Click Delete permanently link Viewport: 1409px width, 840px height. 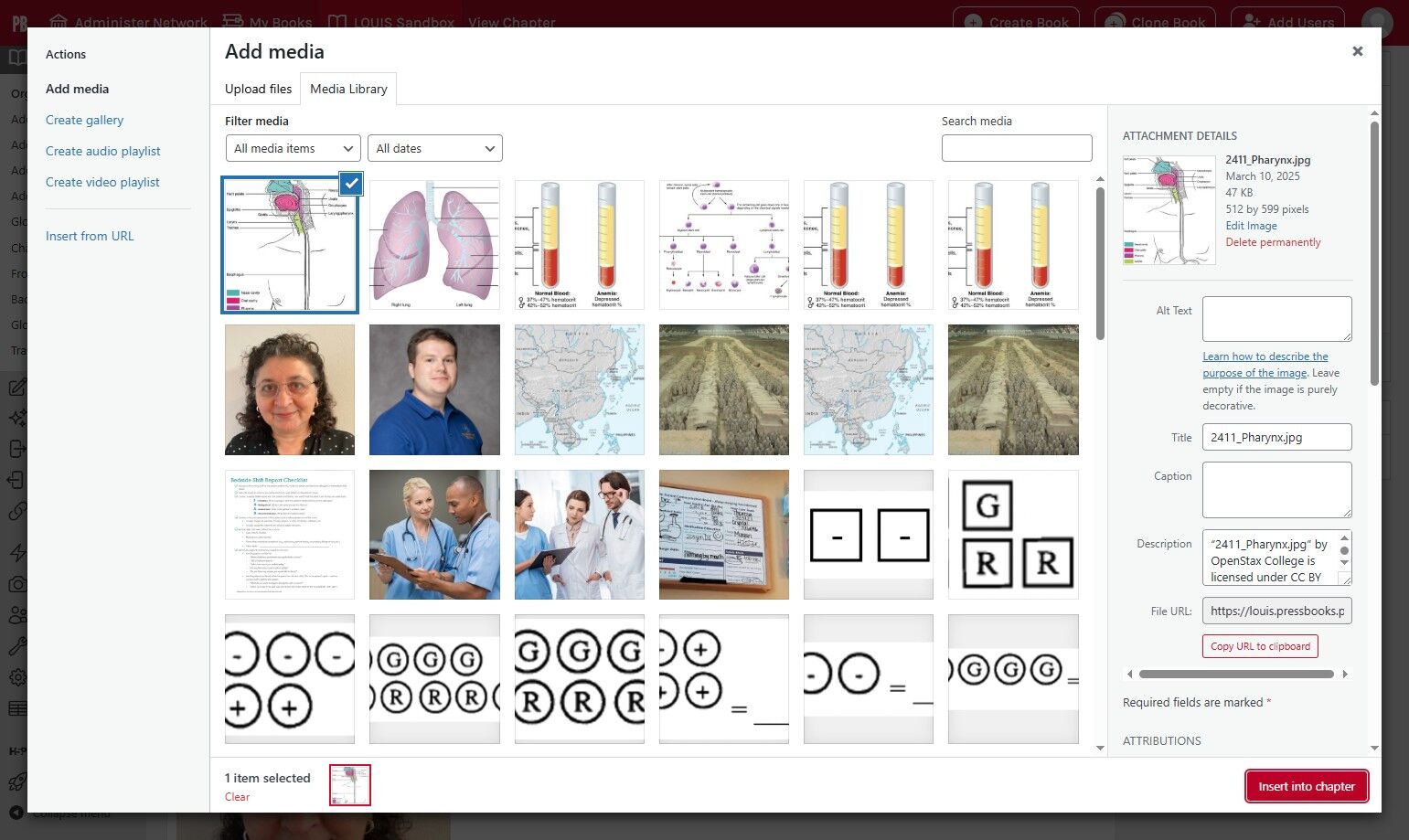click(1274, 242)
